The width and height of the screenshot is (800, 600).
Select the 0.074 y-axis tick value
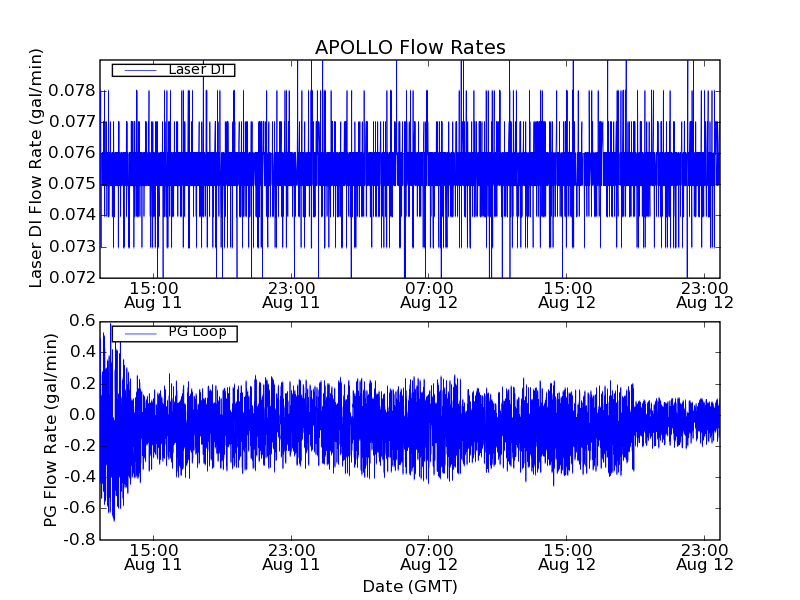[72, 215]
